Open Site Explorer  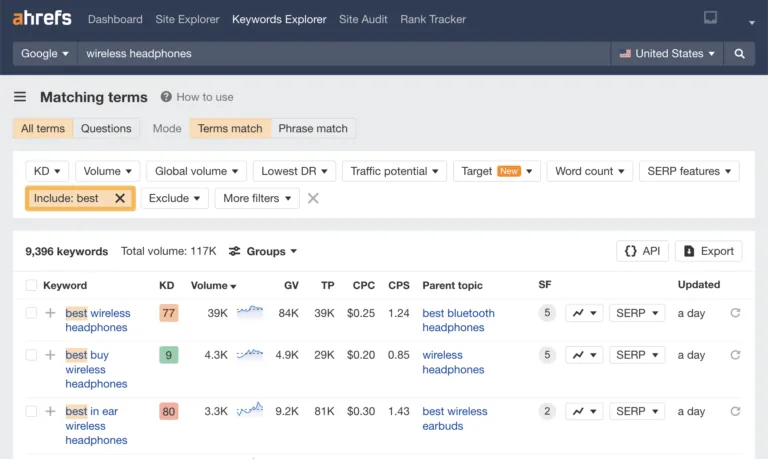[x=187, y=19]
